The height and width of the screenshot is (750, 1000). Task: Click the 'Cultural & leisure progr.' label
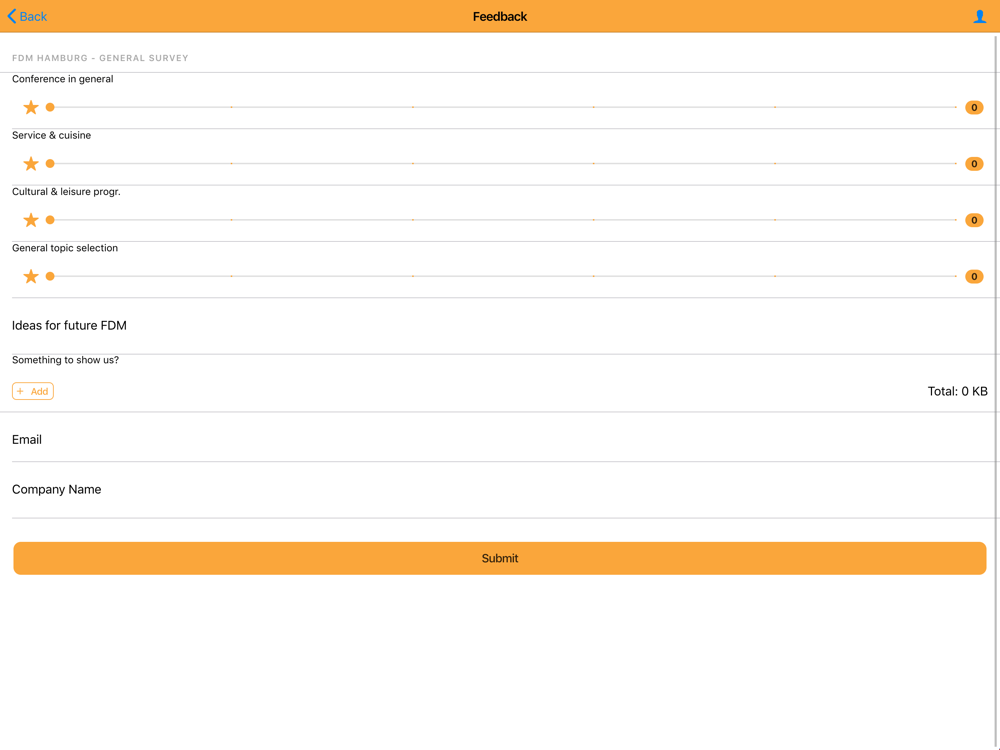pyautogui.click(x=66, y=191)
